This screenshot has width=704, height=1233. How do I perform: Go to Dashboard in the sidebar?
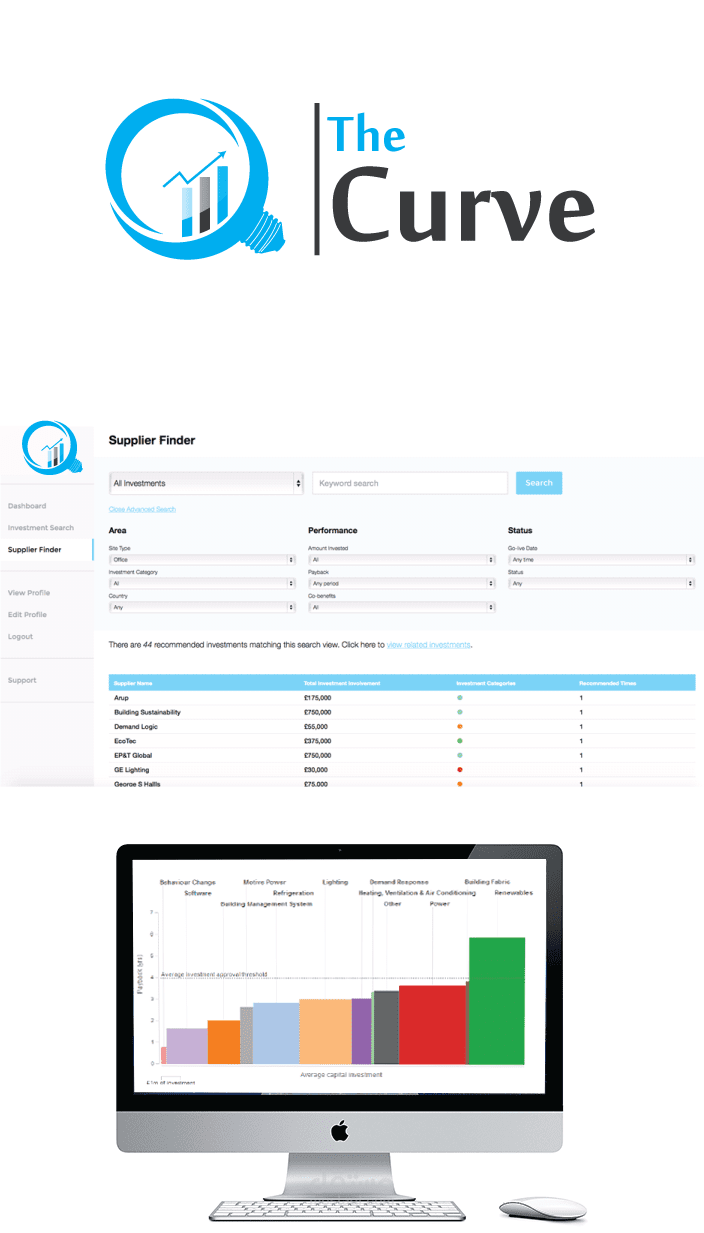[x=27, y=506]
